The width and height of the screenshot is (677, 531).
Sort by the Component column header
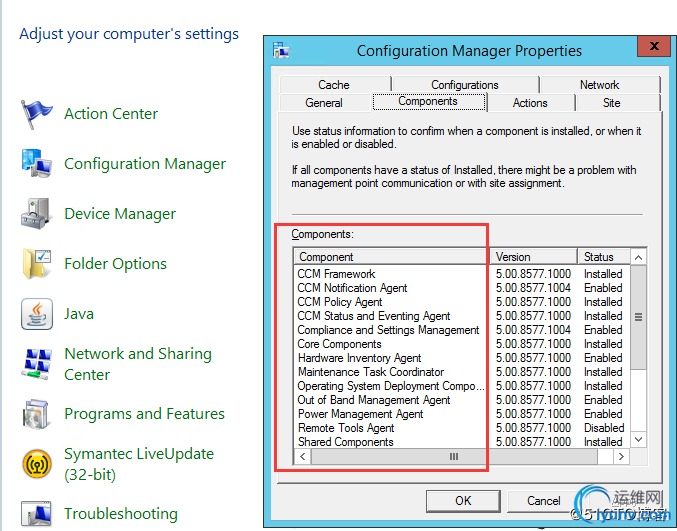[x=391, y=257]
